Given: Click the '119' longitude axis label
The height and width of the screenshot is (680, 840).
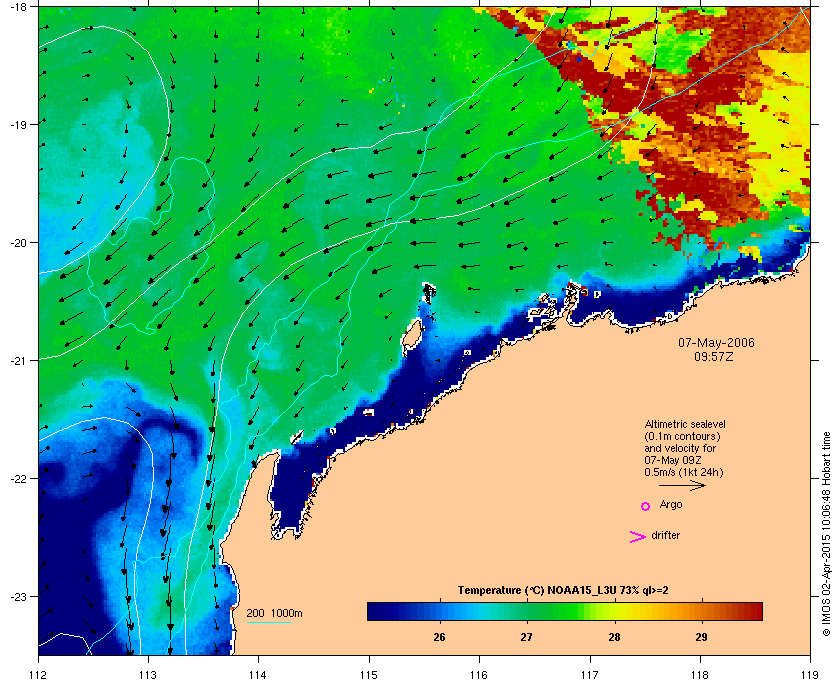Looking at the screenshot, I should pyautogui.click(x=810, y=675).
